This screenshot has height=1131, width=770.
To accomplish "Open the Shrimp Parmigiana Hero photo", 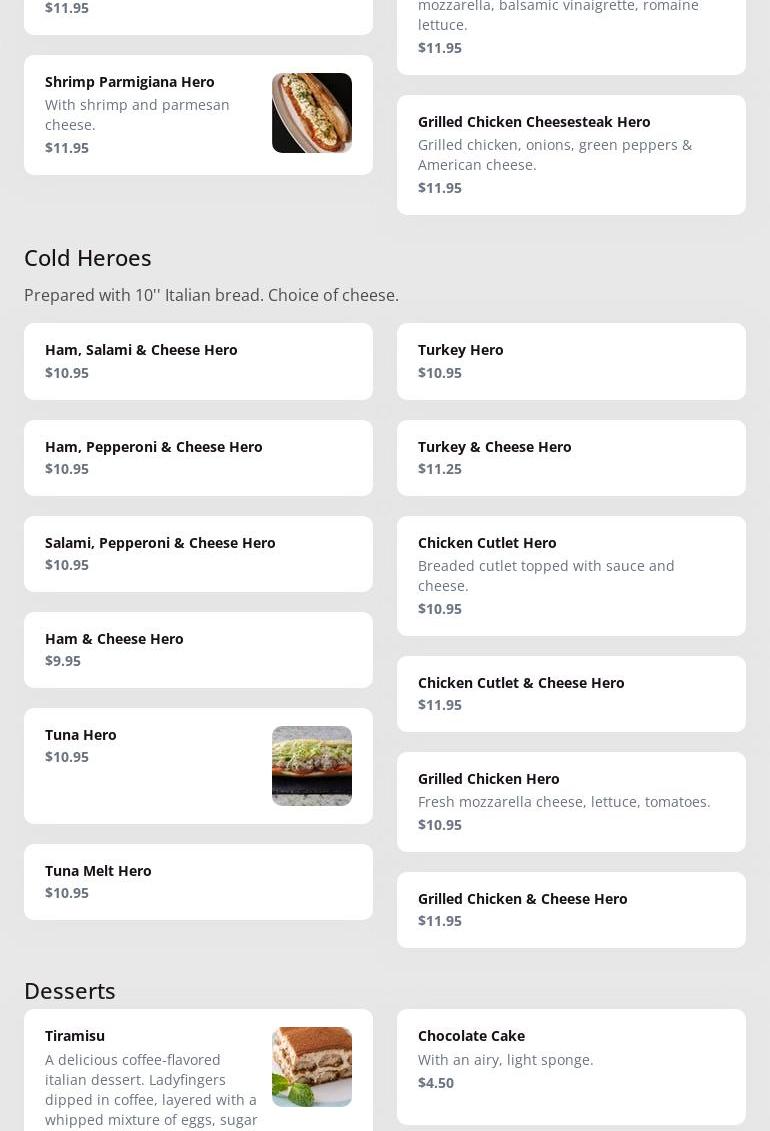I will click(311, 113).
